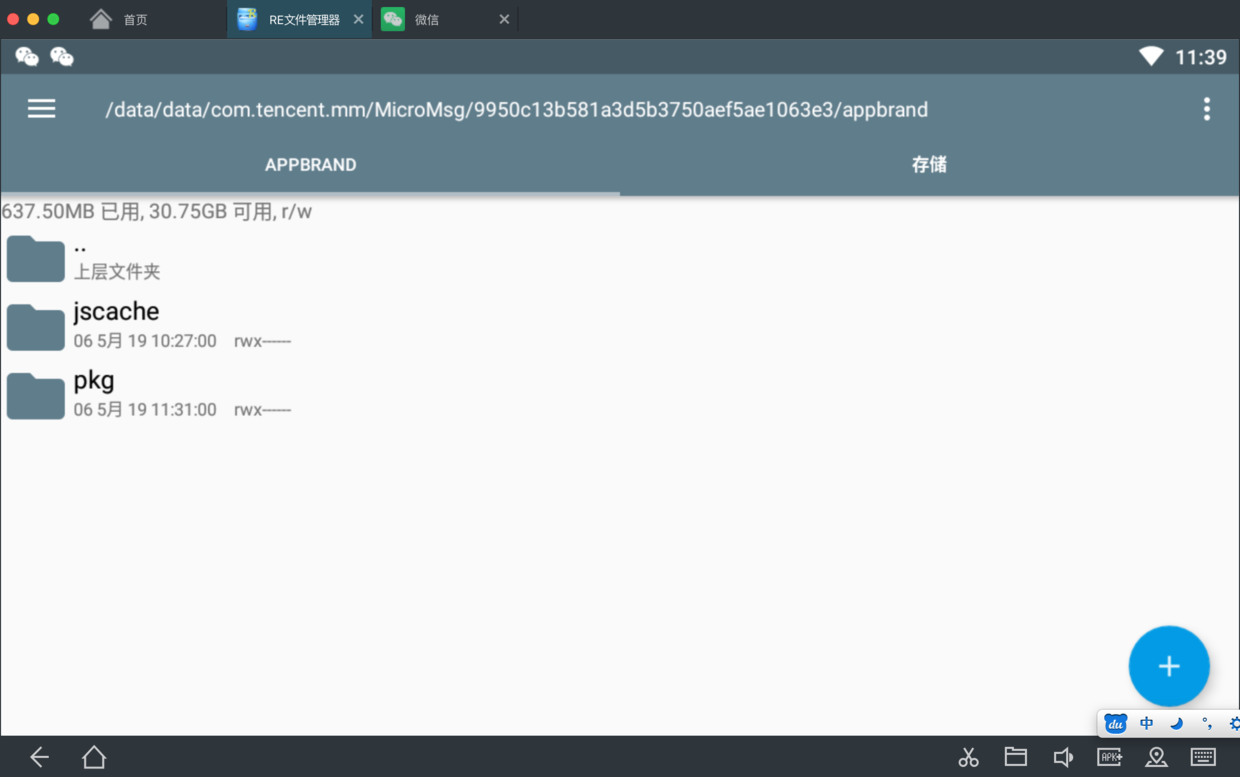
Task: Open the three-dot overflow menu
Action: [x=1207, y=109]
